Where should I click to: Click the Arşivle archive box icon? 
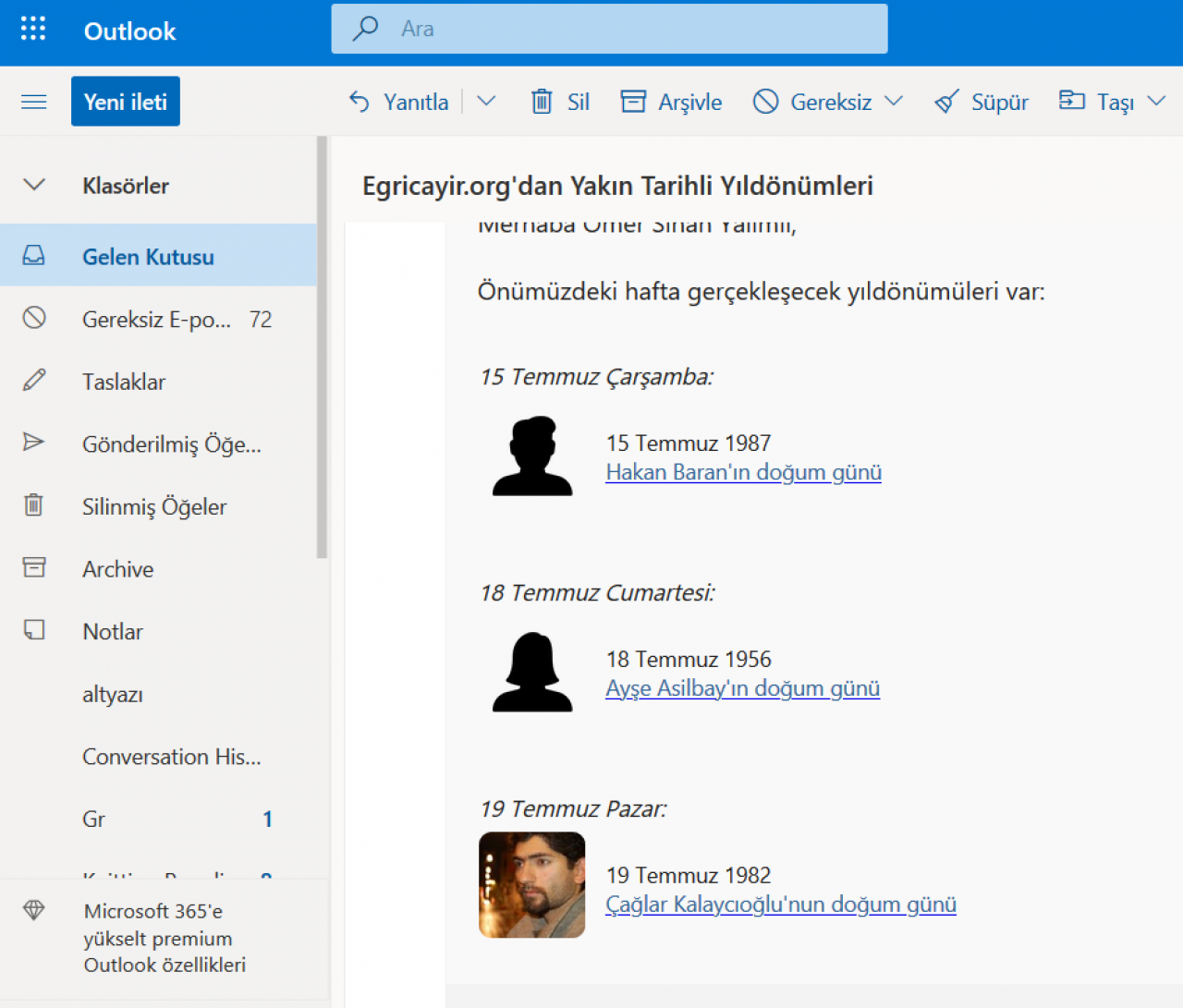click(633, 102)
